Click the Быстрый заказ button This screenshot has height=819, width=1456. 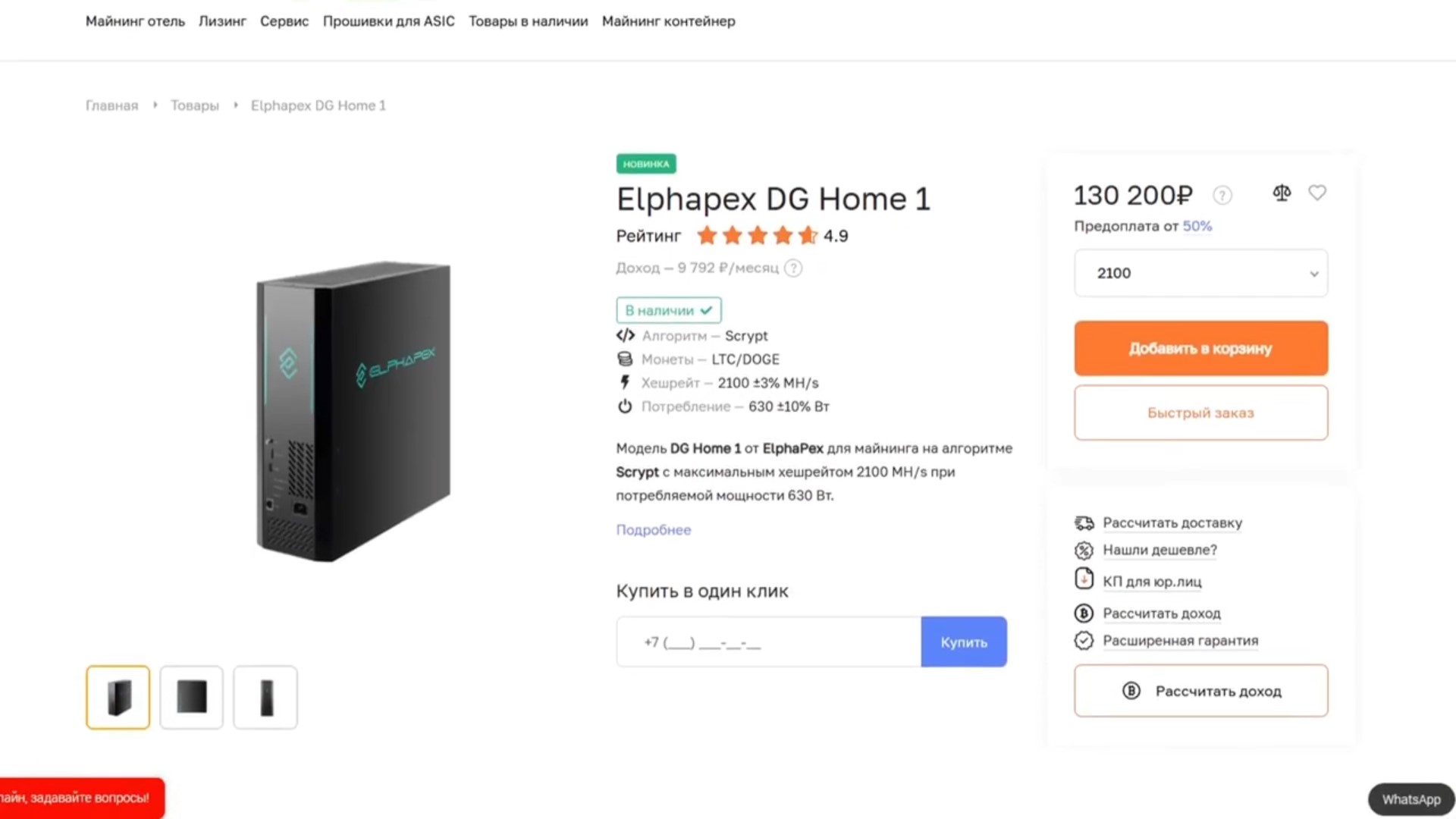[x=1200, y=413]
